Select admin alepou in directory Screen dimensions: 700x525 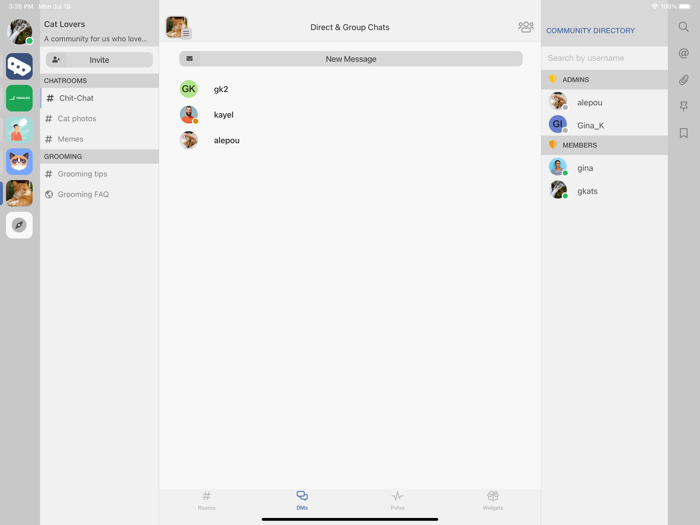[604, 102]
